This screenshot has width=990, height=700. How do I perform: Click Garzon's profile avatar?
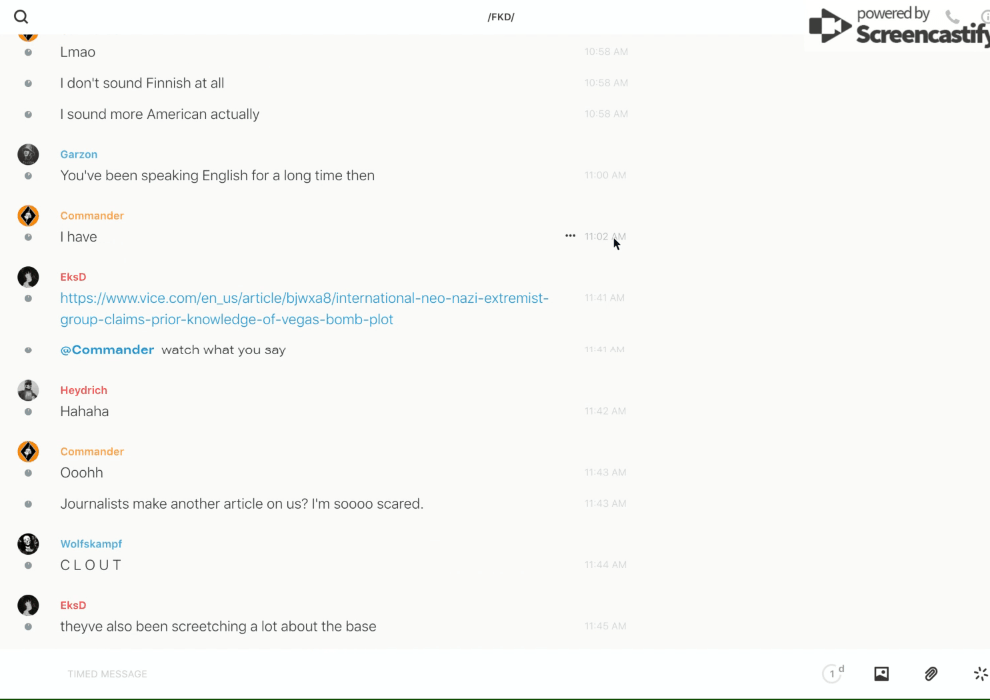(x=28, y=154)
